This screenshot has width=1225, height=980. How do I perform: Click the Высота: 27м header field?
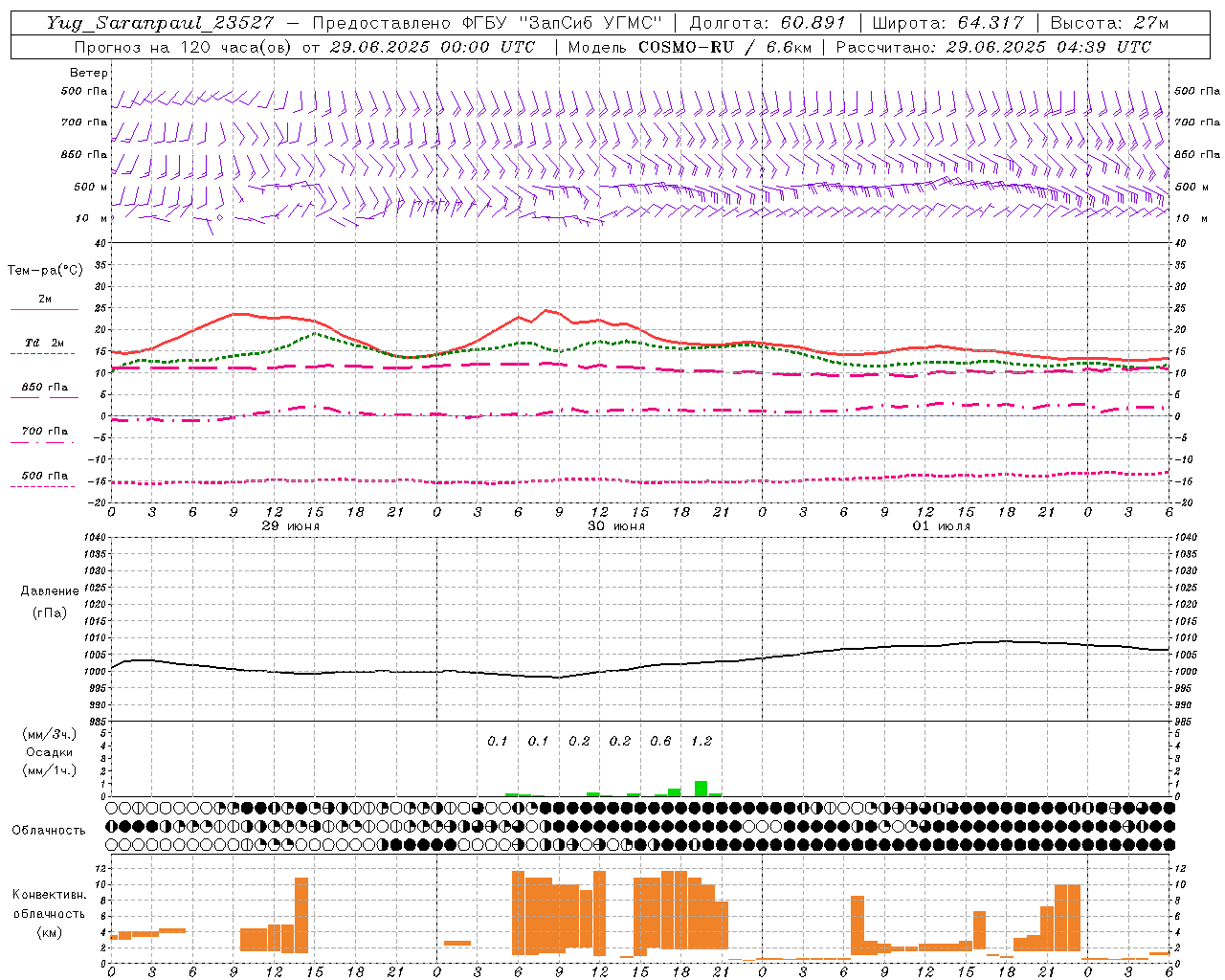(1109, 23)
